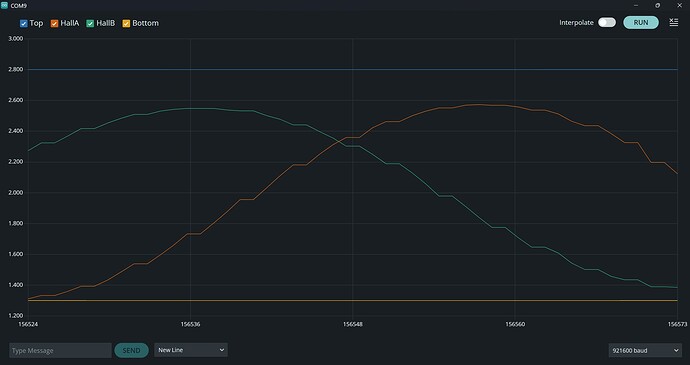Enable the Interpolate switch
The height and width of the screenshot is (365, 690).
tap(607, 22)
